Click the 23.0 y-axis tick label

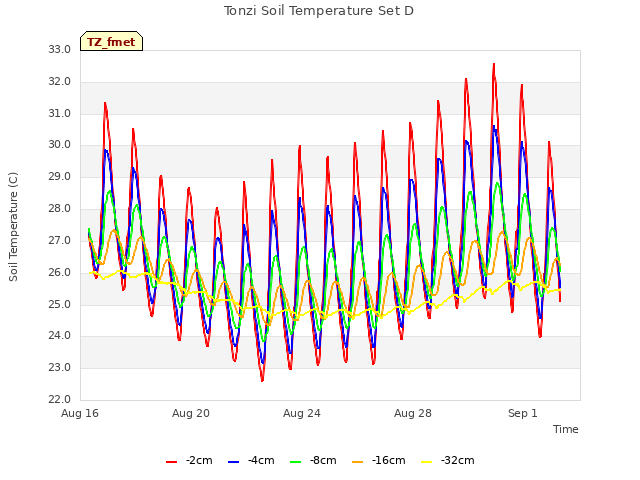coord(60,367)
